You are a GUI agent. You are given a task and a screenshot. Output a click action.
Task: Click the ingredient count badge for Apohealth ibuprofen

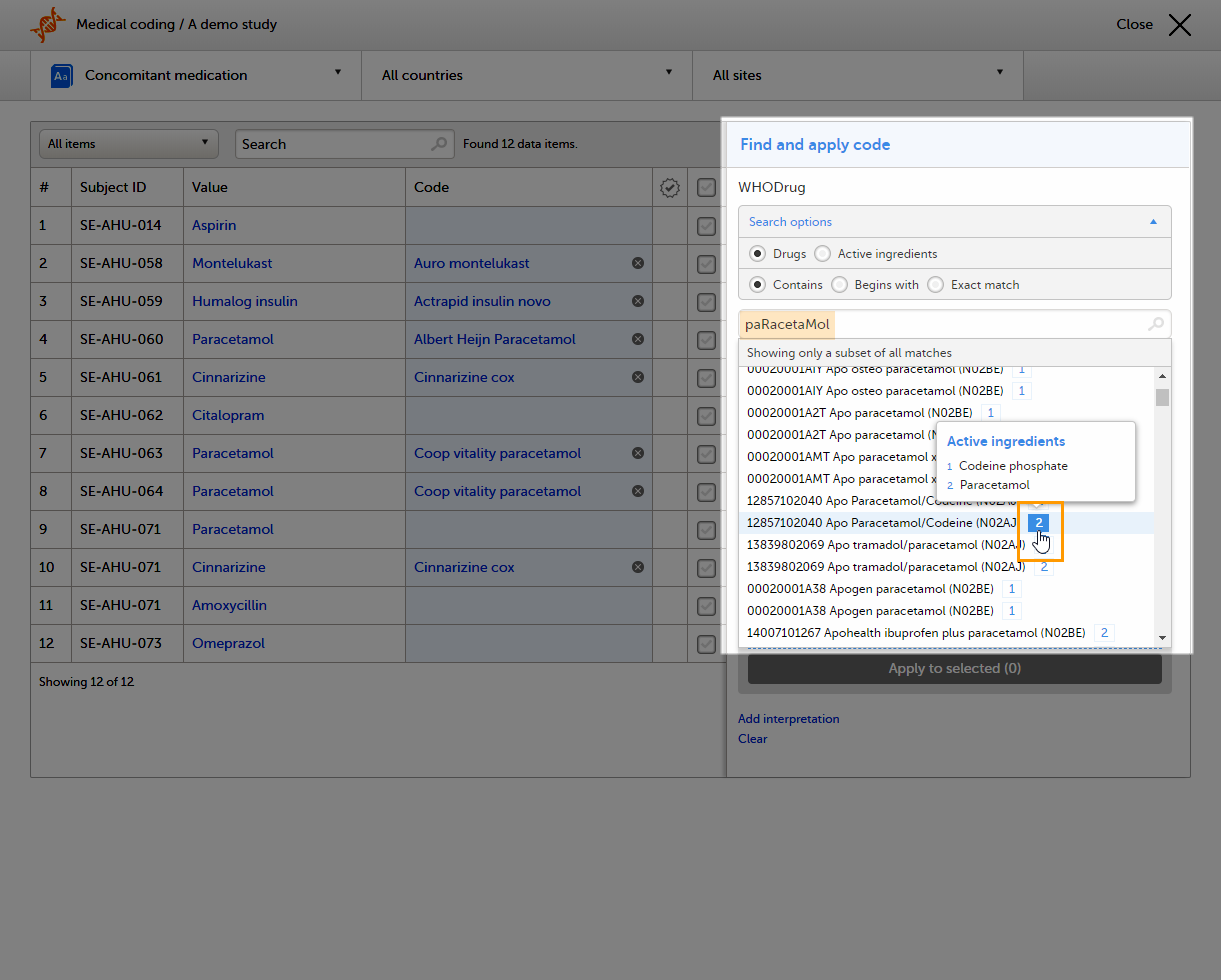click(1104, 633)
